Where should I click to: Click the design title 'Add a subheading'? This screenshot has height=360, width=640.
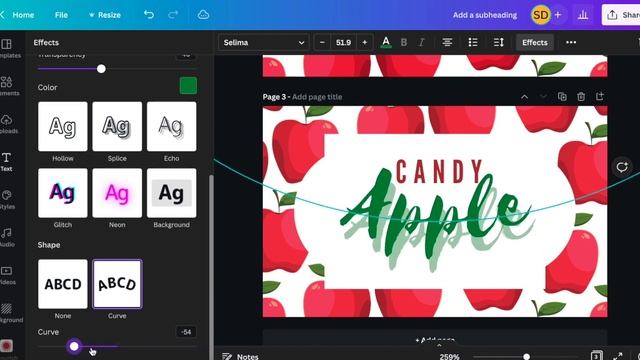pos(485,15)
